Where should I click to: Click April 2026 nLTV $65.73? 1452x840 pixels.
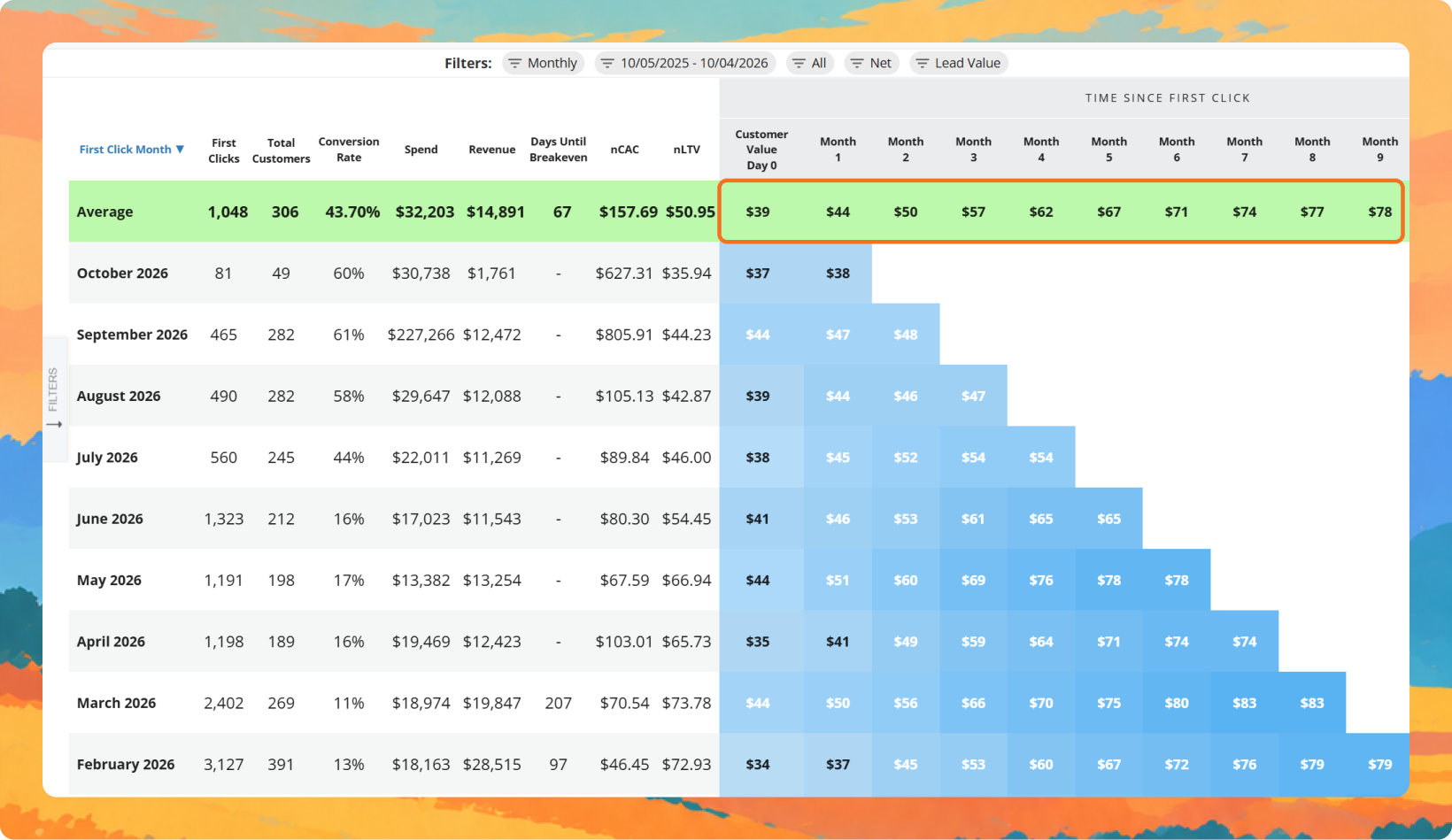pos(687,642)
